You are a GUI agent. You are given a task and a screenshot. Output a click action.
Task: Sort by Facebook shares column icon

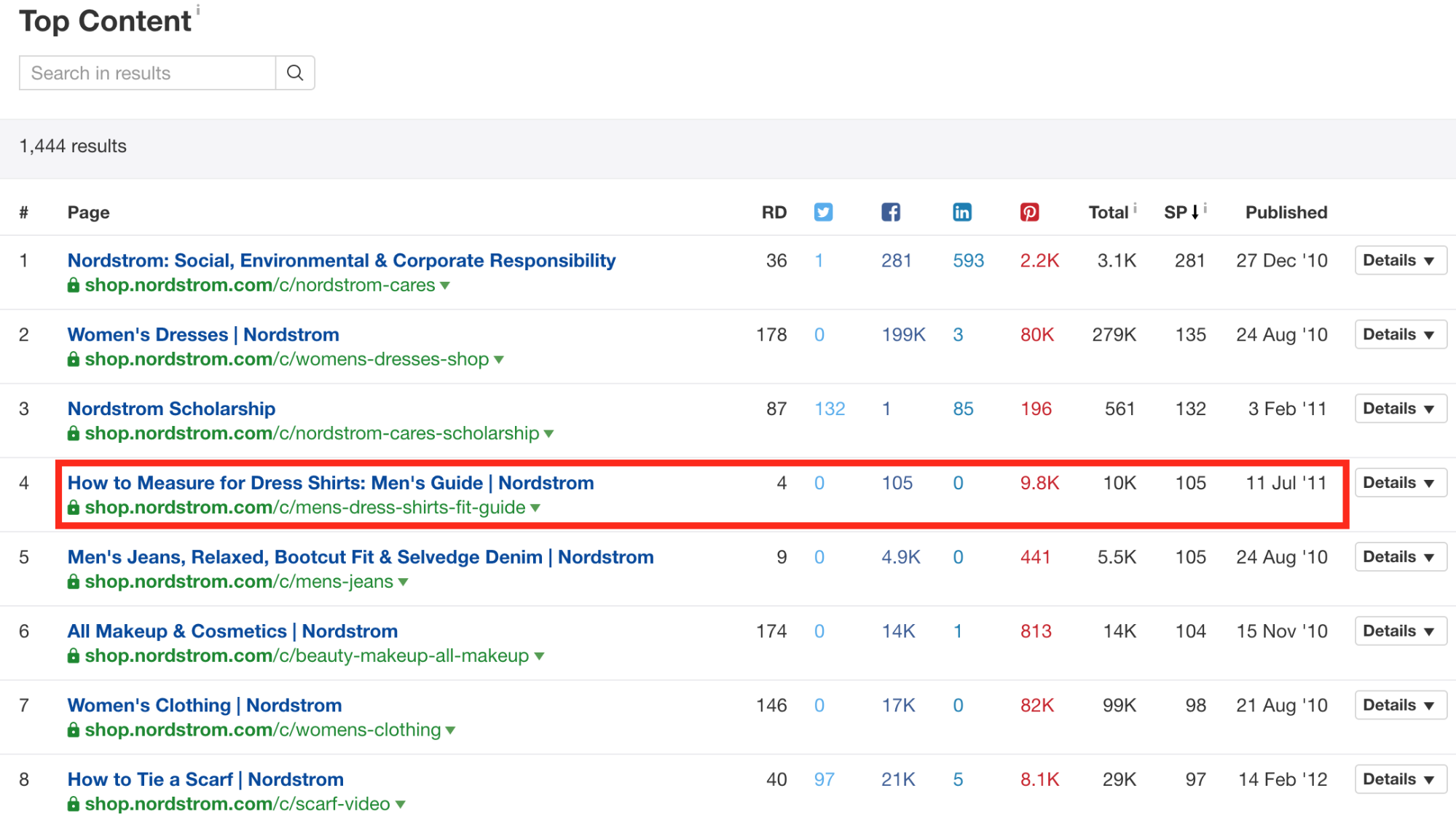891,212
